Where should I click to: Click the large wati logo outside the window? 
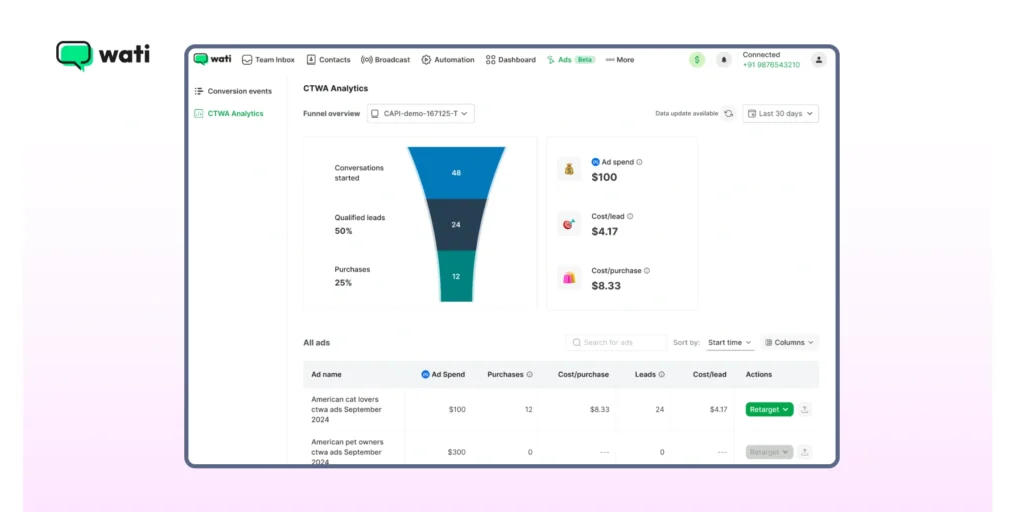(x=103, y=56)
